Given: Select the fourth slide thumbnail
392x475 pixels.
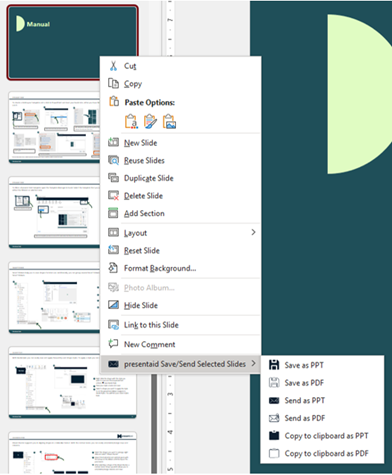Looking at the screenshot, I should pos(54,297).
